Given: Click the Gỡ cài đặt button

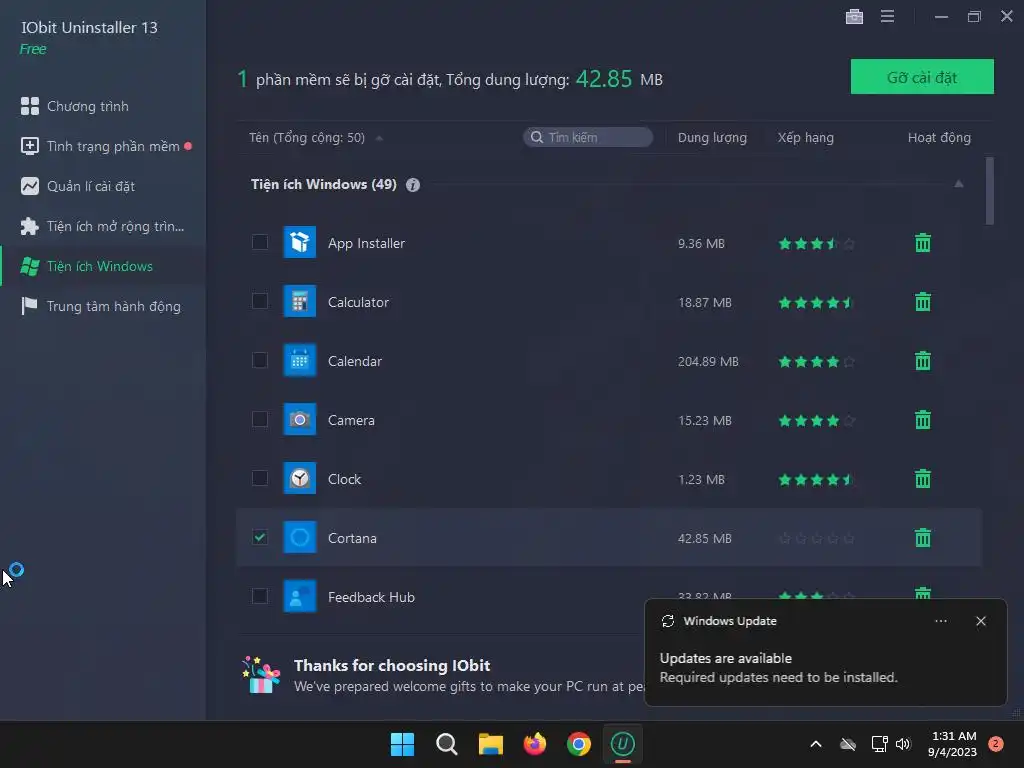Looking at the screenshot, I should click(x=922, y=77).
